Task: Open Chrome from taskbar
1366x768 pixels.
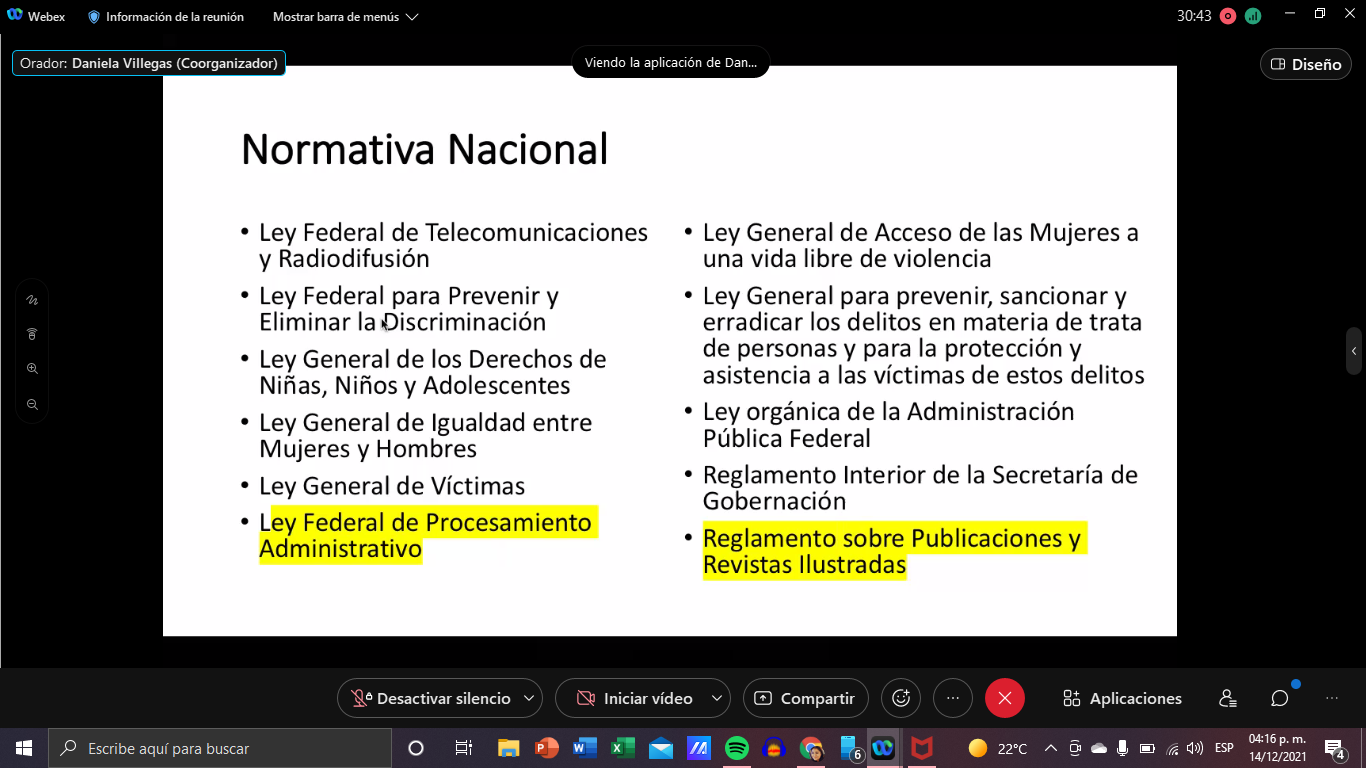Action: (811, 748)
